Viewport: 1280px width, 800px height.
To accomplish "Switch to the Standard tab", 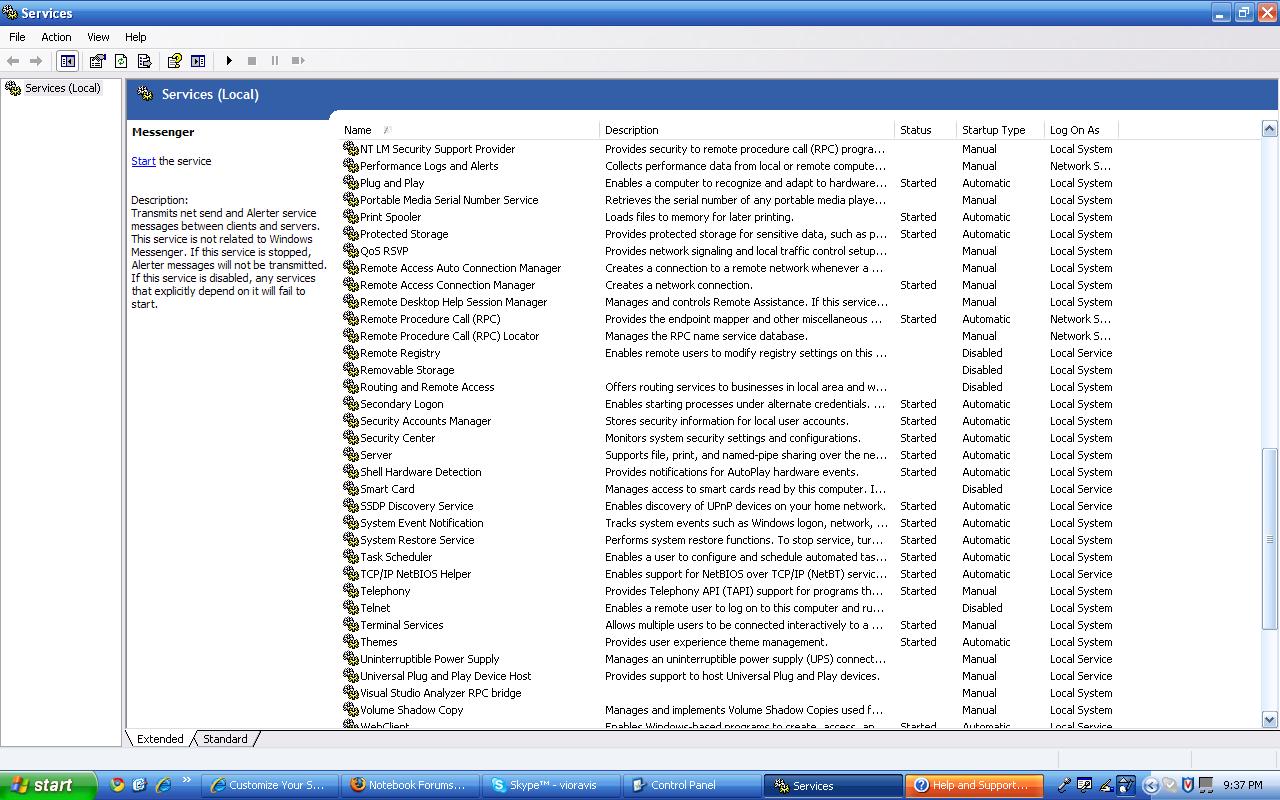I will click(x=225, y=739).
